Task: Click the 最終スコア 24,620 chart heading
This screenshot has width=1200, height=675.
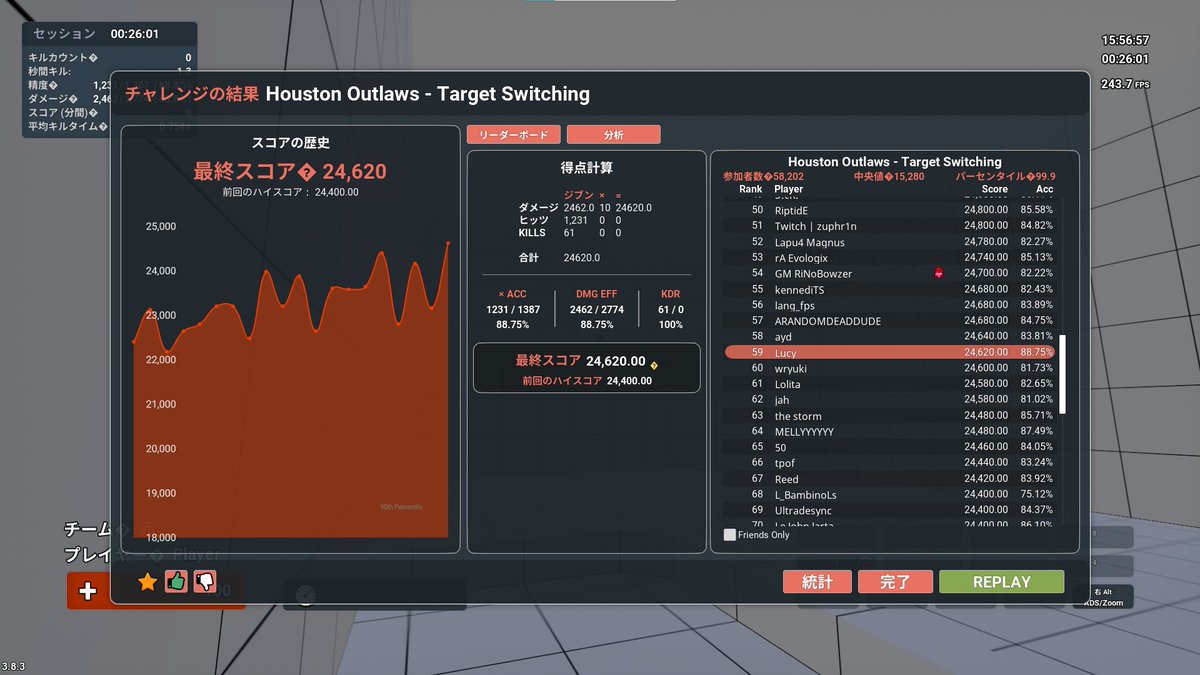Action: [290, 172]
